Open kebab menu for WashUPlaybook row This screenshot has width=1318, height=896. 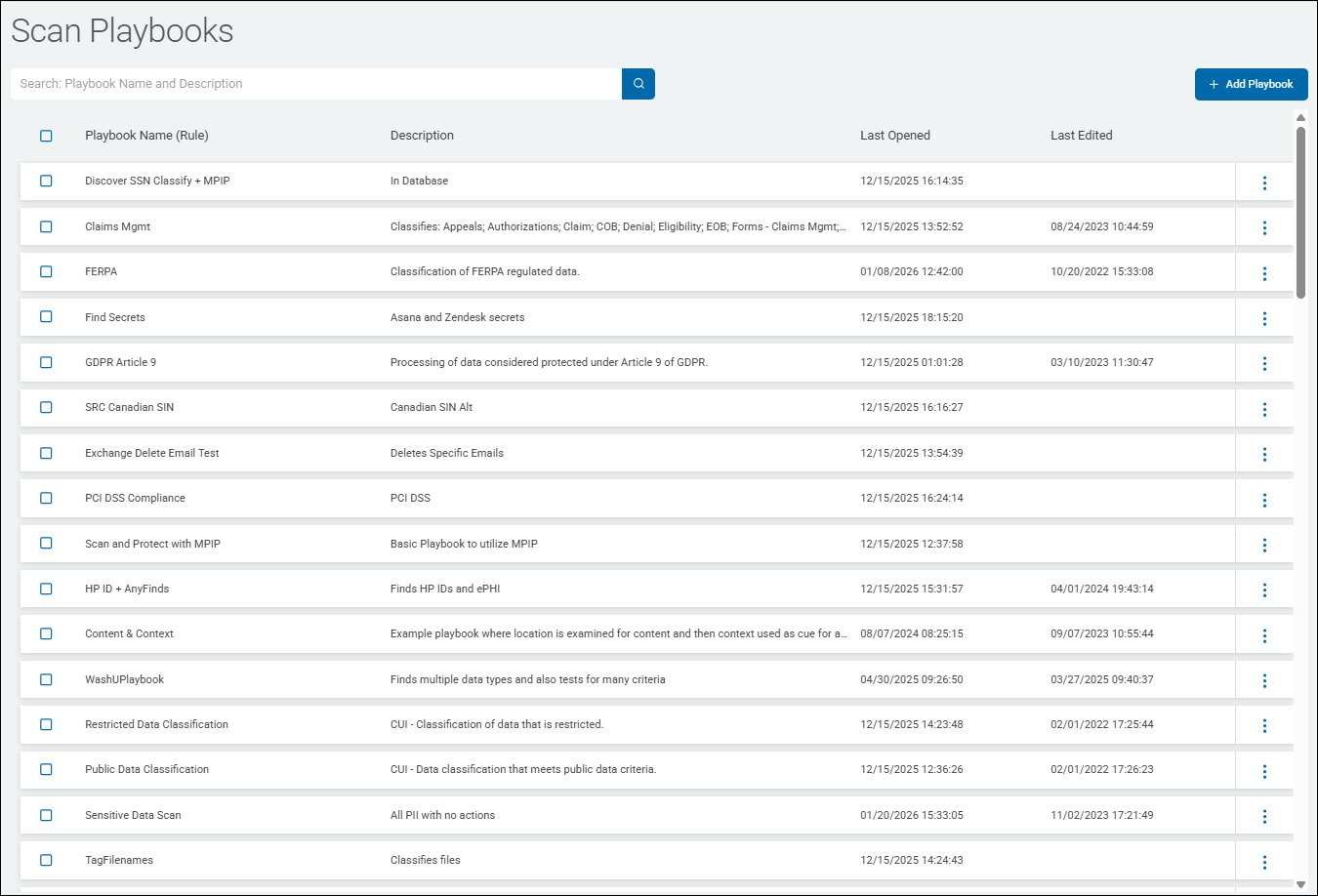tap(1264, 680)
